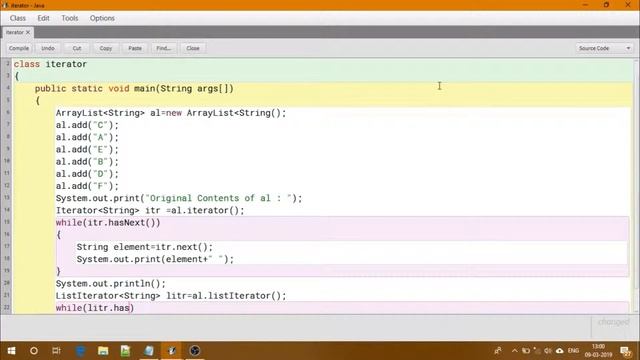640x360 pixels.
Task: Click the volume speaker tray icon
Action: pos(548,351)
